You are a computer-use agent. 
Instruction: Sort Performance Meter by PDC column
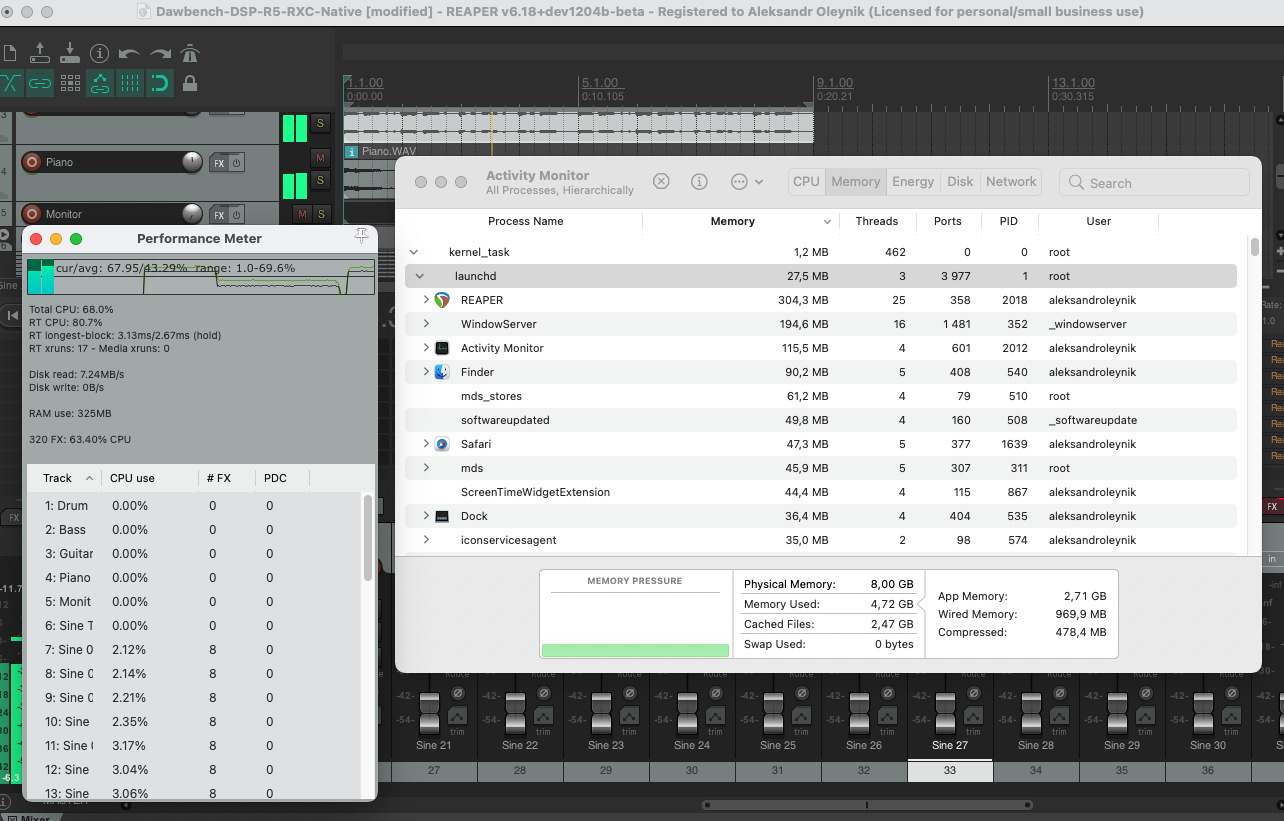click(x=282, y=478)
